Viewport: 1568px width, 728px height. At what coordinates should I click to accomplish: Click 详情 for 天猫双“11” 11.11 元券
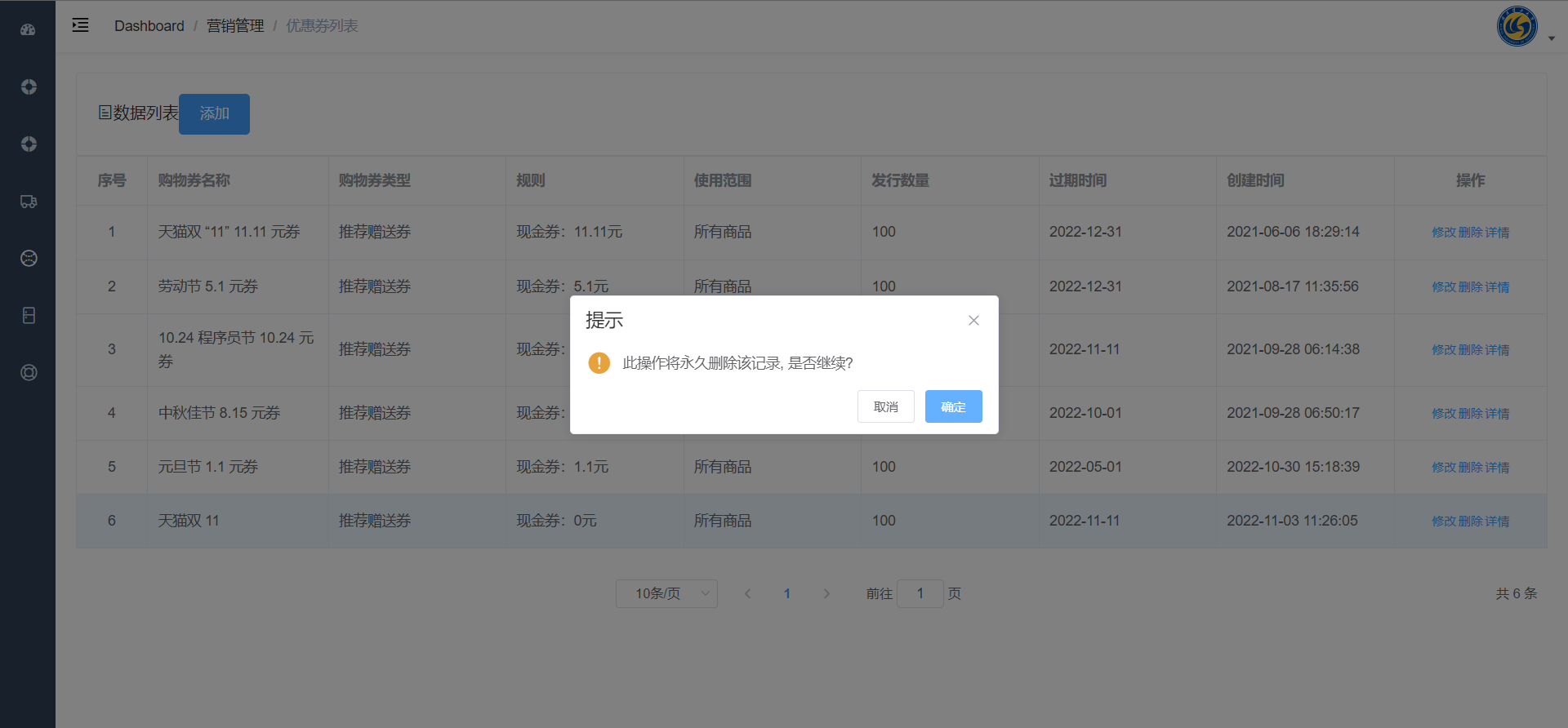(1497, 233)
